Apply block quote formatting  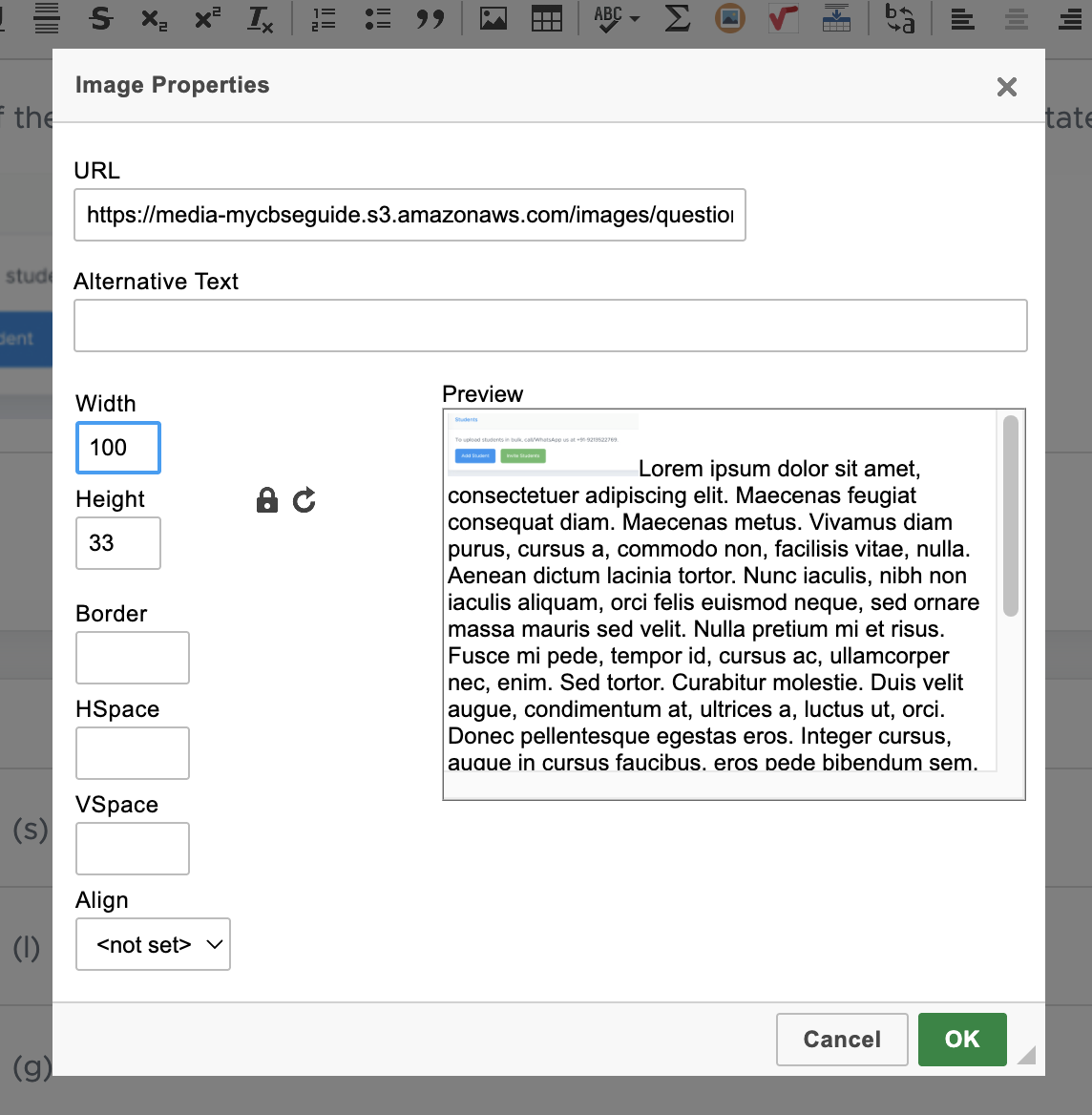tap(430, 18)
